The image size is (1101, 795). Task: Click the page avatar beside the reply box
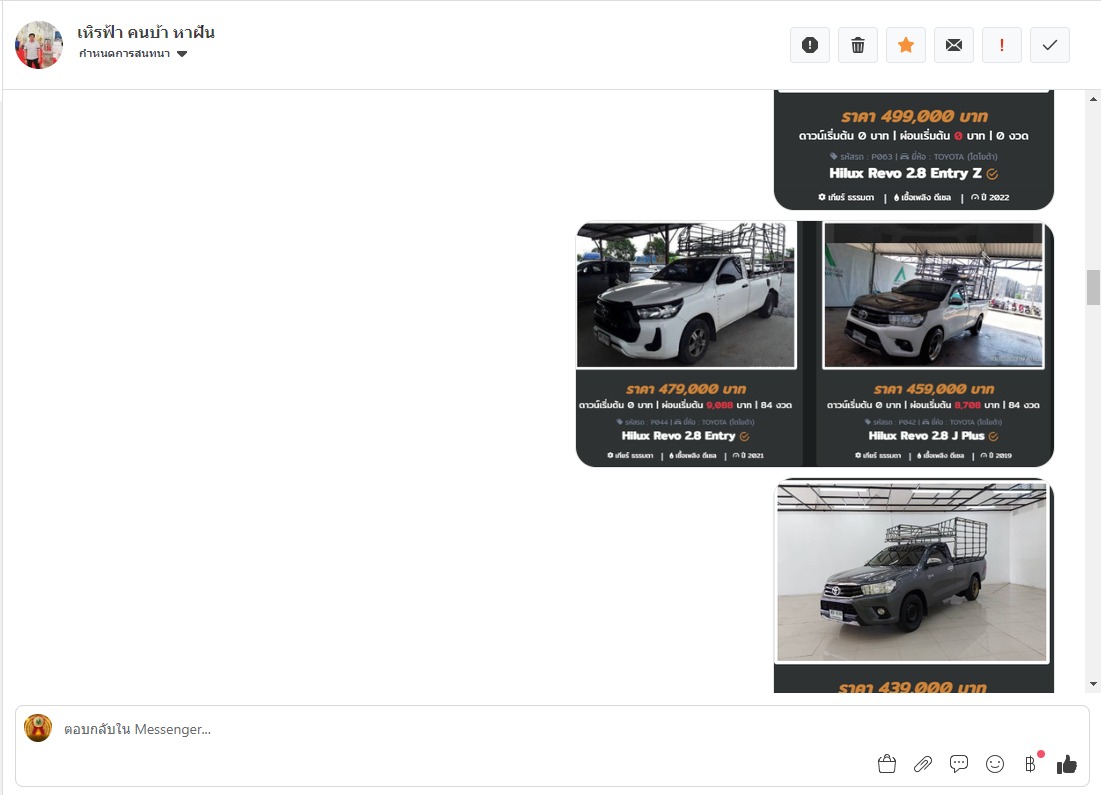pos(38,728)
